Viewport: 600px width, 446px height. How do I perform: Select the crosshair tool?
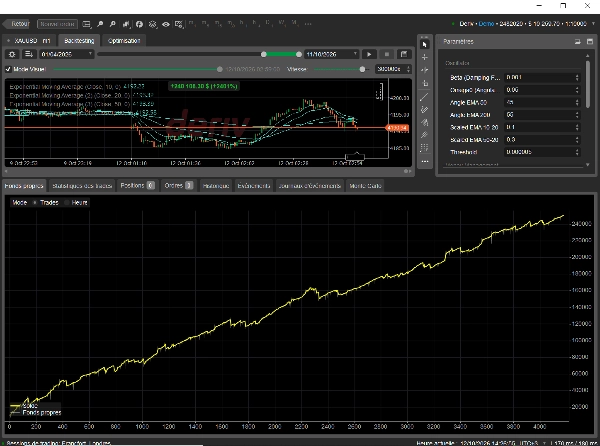coord(424,57)
